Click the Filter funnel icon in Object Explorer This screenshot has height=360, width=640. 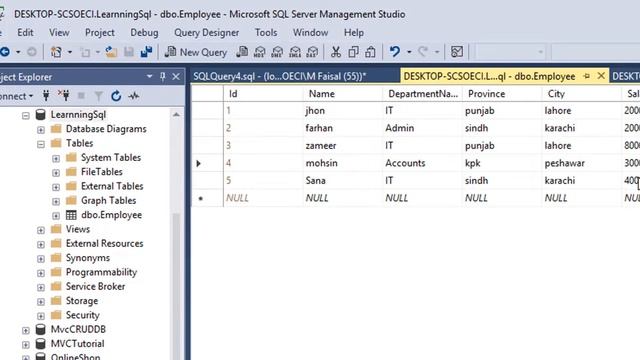(x=99, y=96)
